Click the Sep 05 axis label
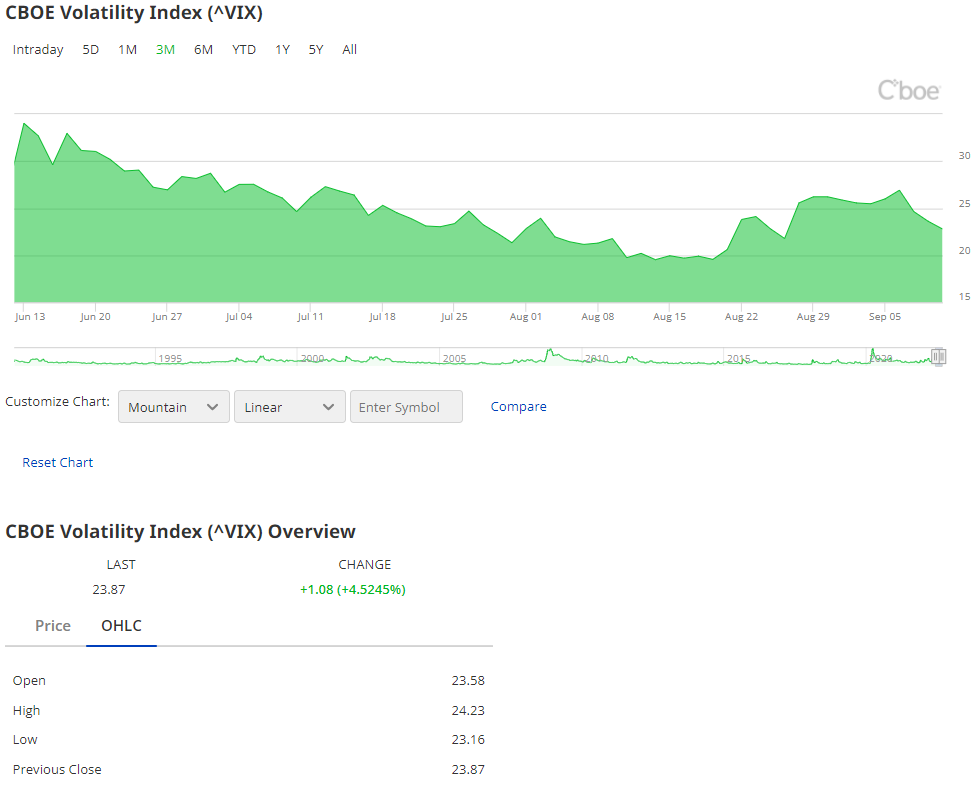 click(885, 317)
